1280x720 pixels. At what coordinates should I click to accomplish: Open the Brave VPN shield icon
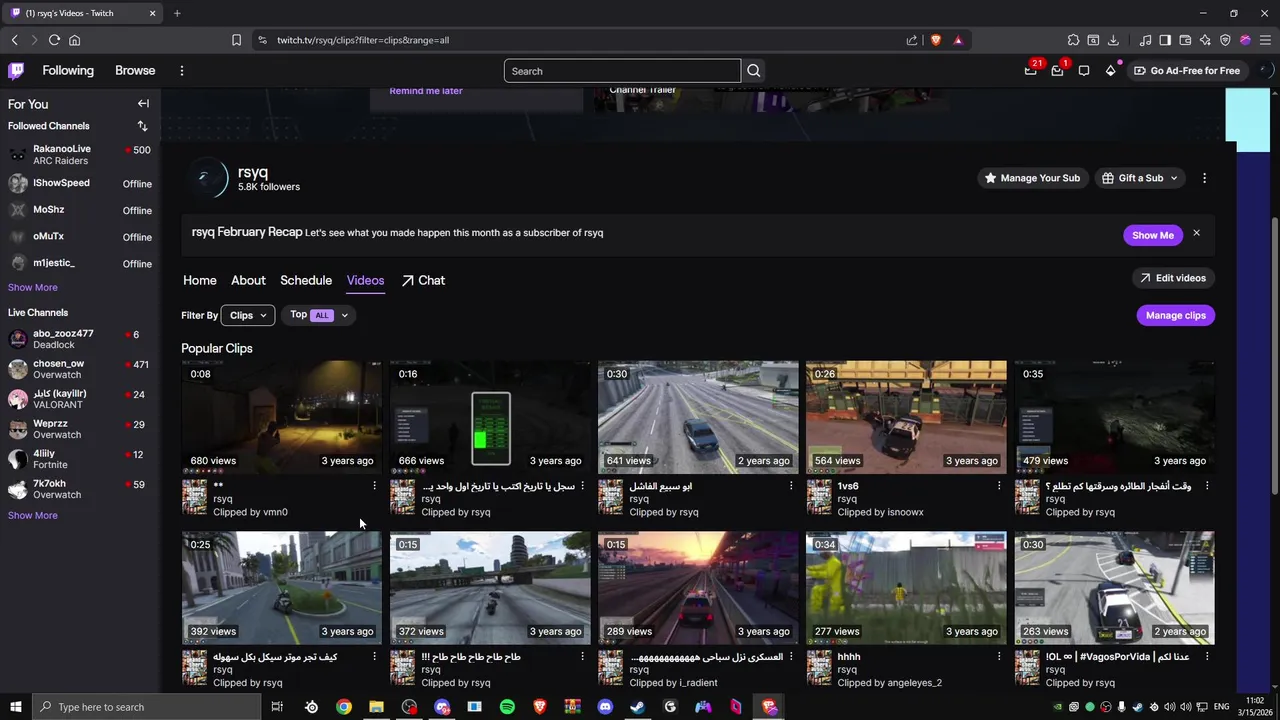pyautogui.click(x=1225, y=40)
